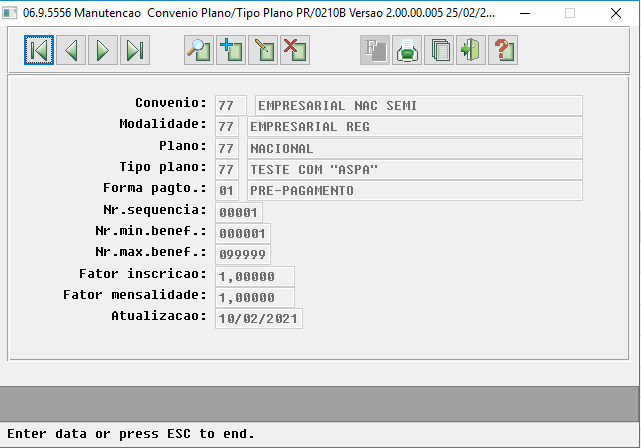Click the Nr.max.benef. field 999999
This screenshot has height=448, width=641.
tap(243, 254)
